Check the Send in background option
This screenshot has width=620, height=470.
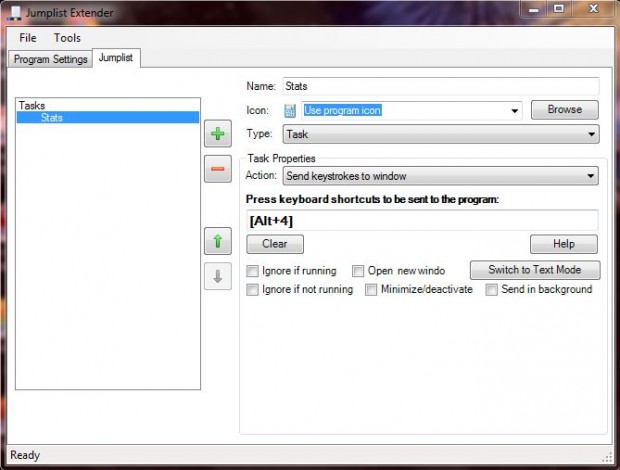point(492,290)
